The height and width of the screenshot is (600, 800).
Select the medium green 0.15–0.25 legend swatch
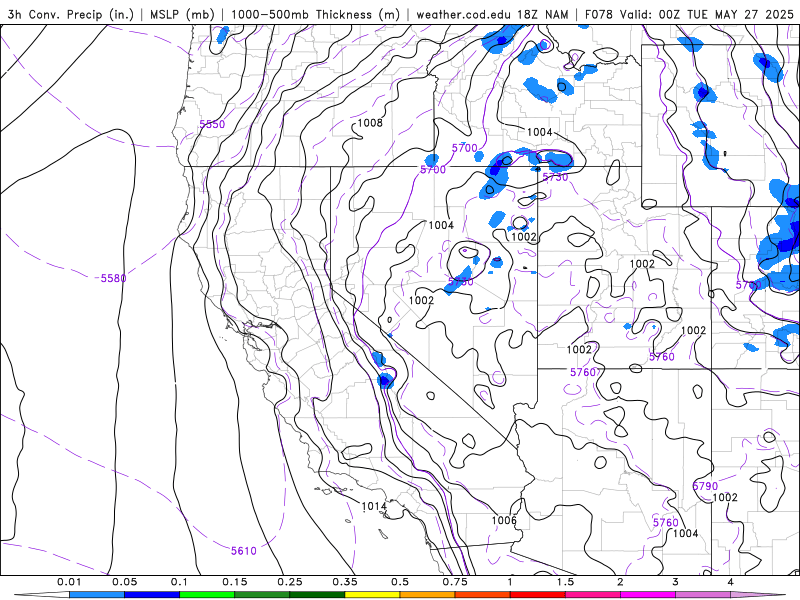tap(262, 595)
